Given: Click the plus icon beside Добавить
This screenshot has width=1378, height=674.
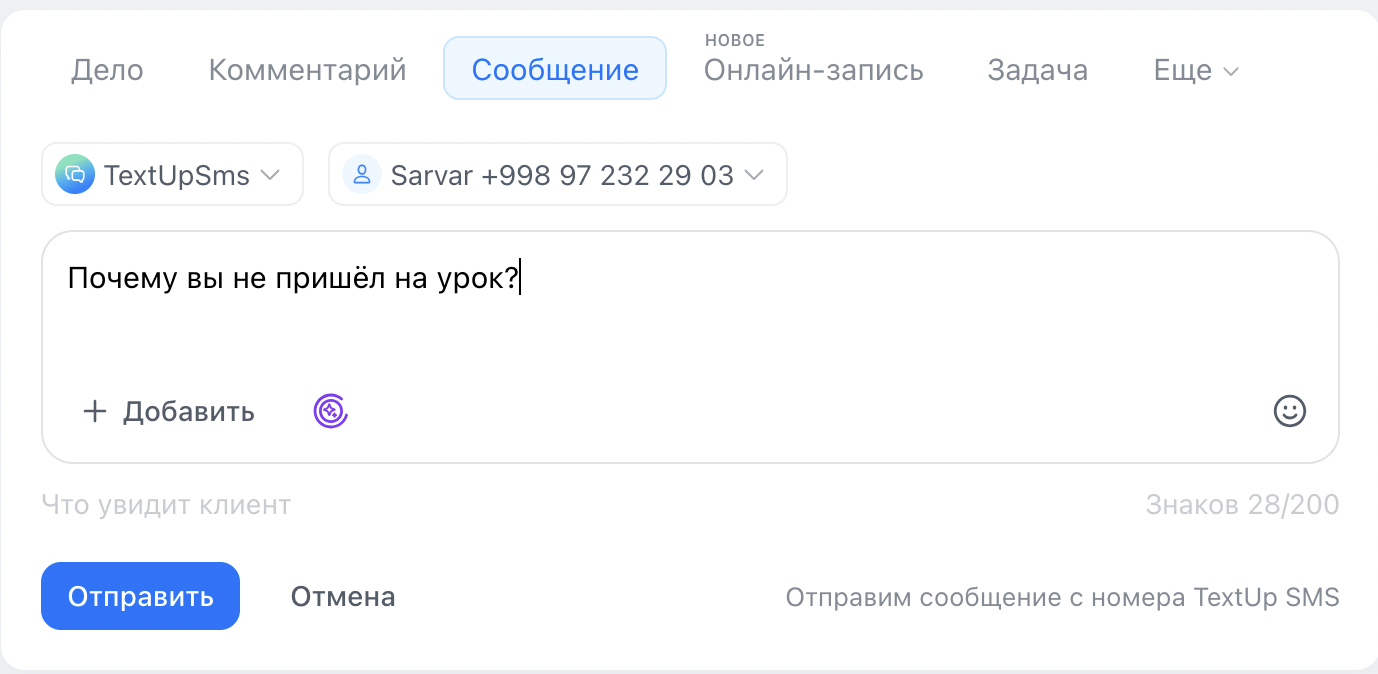Looking at the screenshot, I should click(94, 411).
